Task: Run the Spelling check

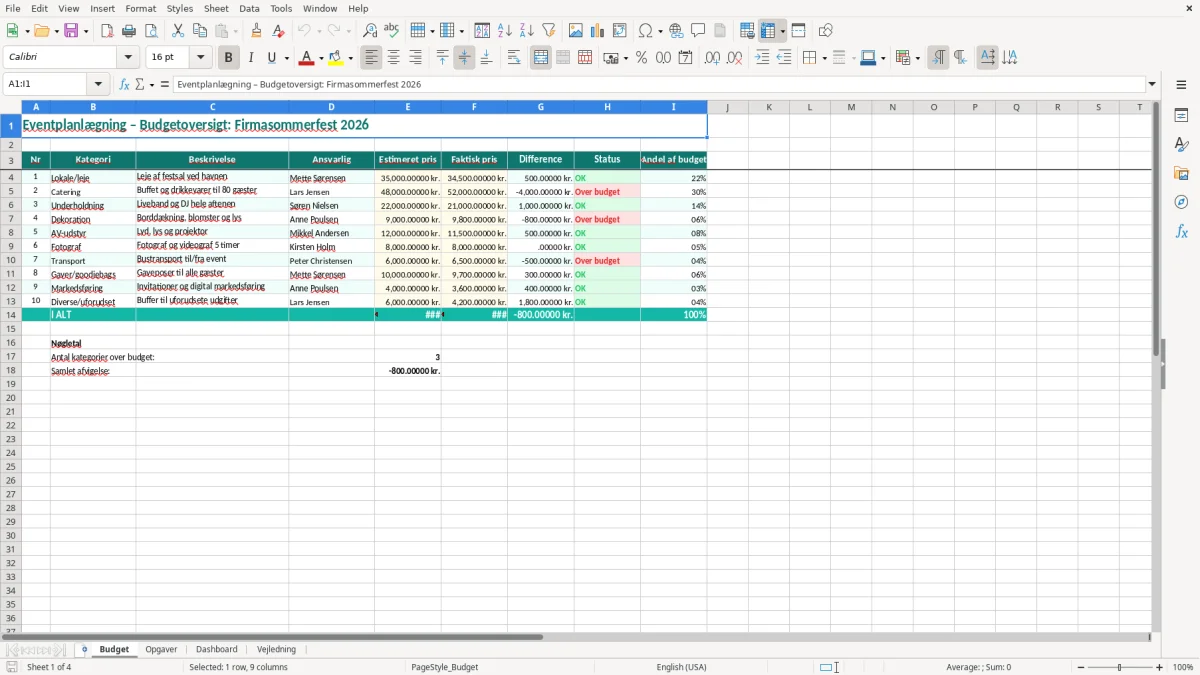Action: (392, 31)
